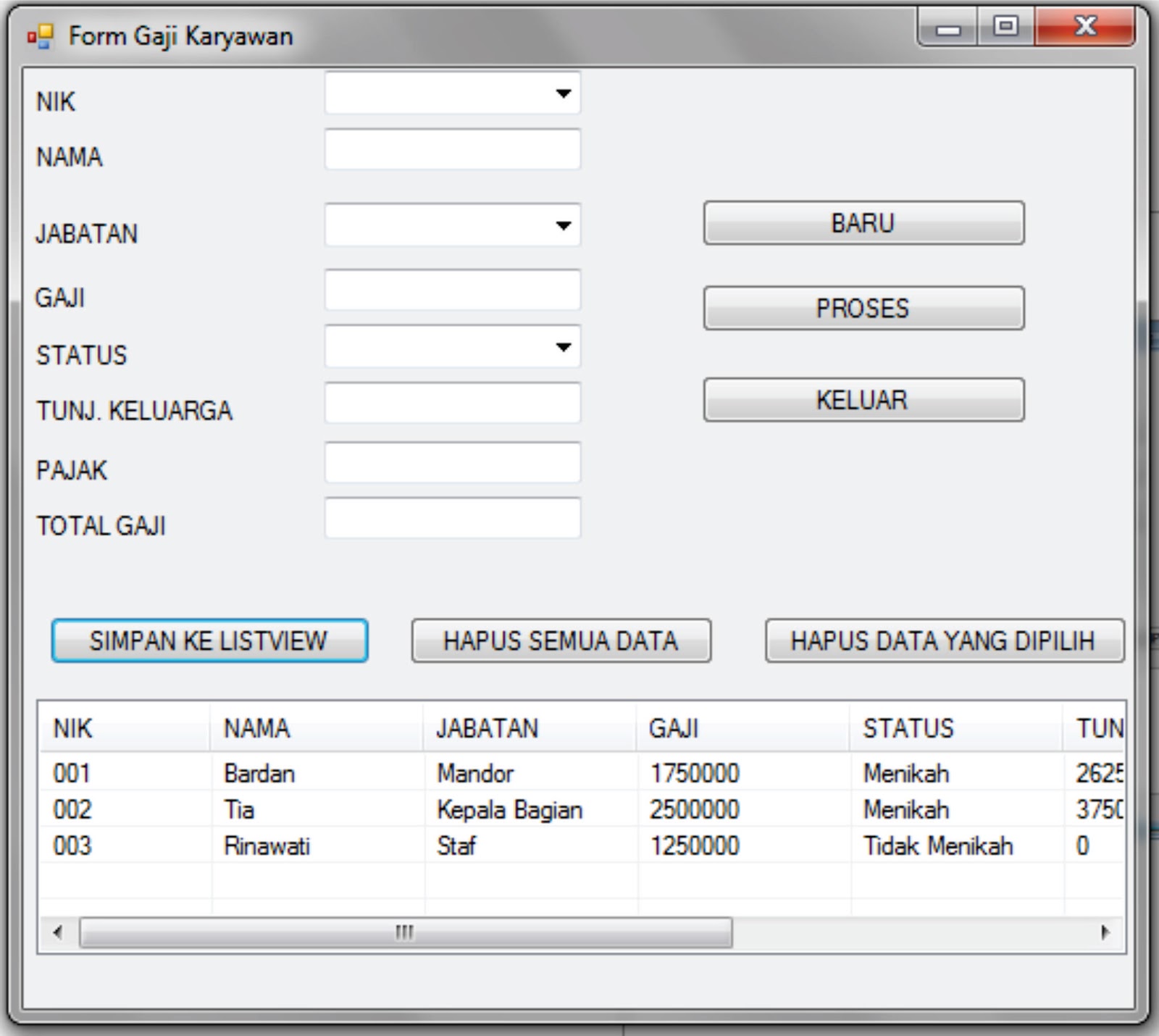Click the BARU button

[x=862, y=223]
